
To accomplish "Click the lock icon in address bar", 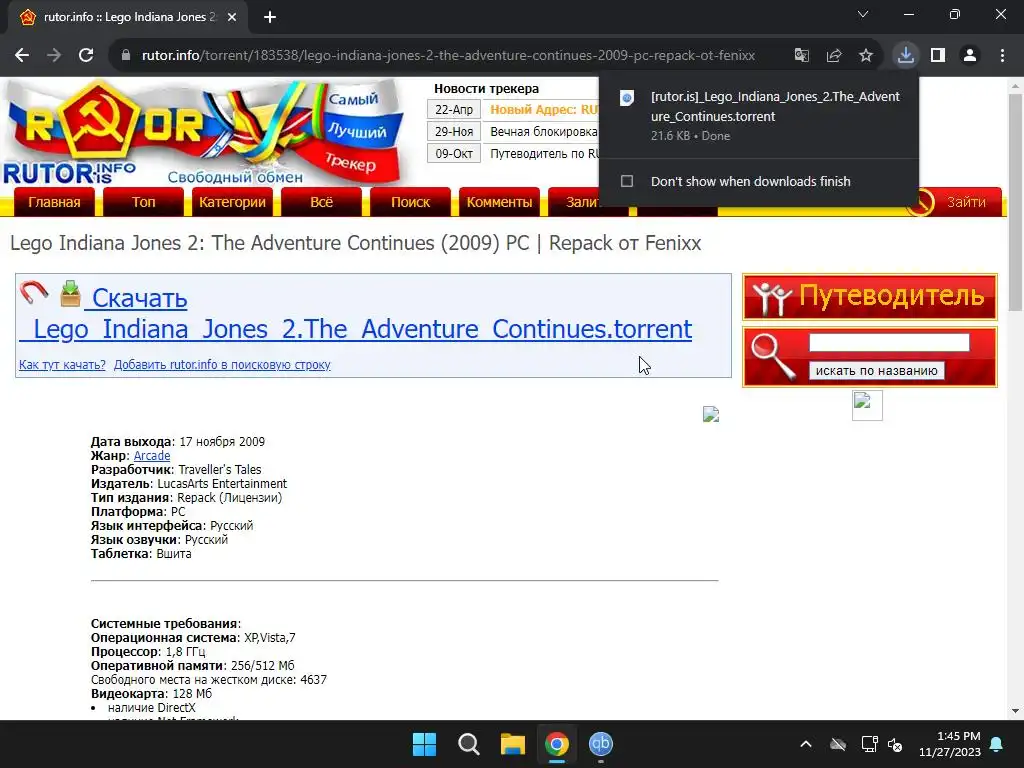I will coord(126,56).
